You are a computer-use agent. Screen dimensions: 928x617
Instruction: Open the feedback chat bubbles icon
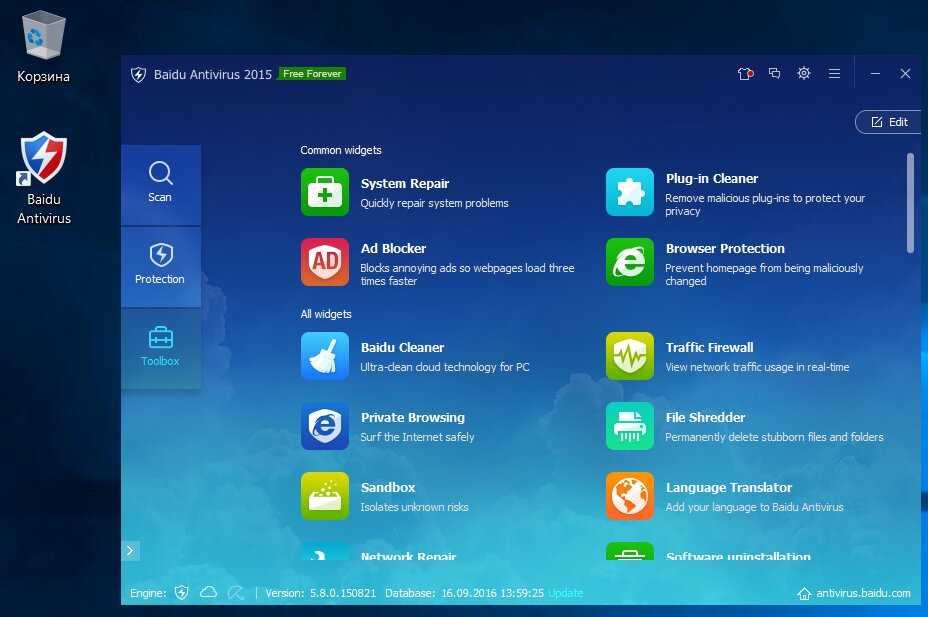[774, 73]
